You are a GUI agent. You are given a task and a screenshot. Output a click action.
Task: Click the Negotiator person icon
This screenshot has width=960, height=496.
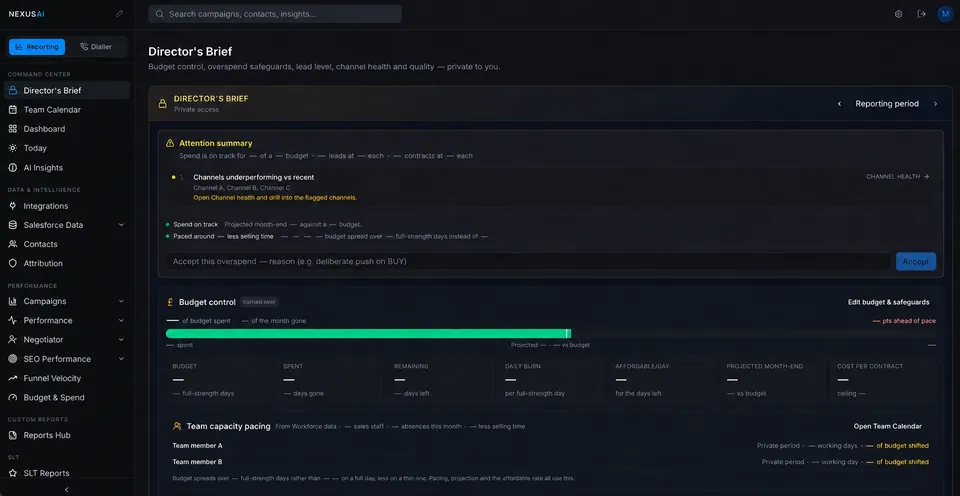click(x=13, y=339)
